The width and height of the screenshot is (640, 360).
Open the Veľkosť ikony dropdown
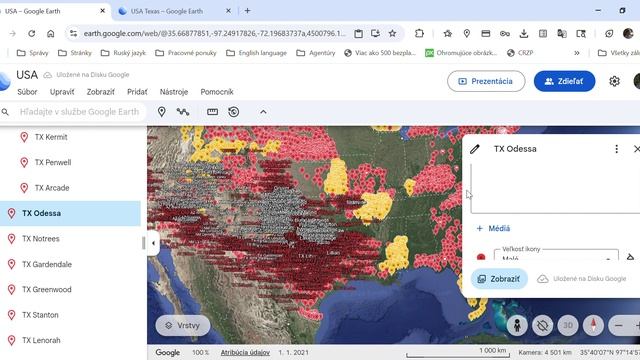pos(556,255)
